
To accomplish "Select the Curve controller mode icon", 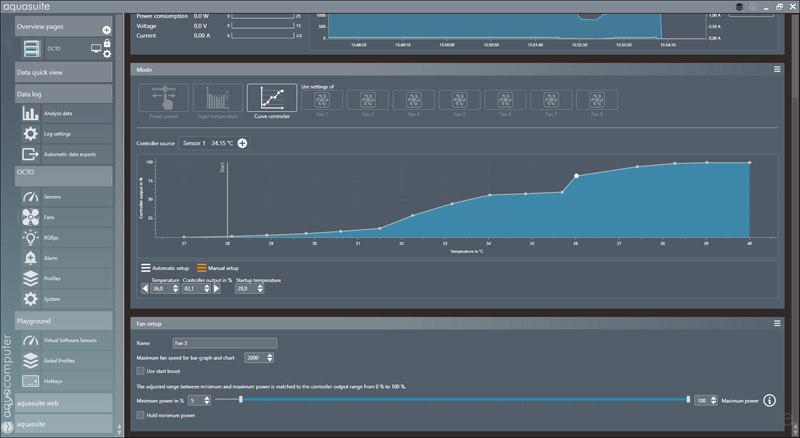I will coord(272,100).
